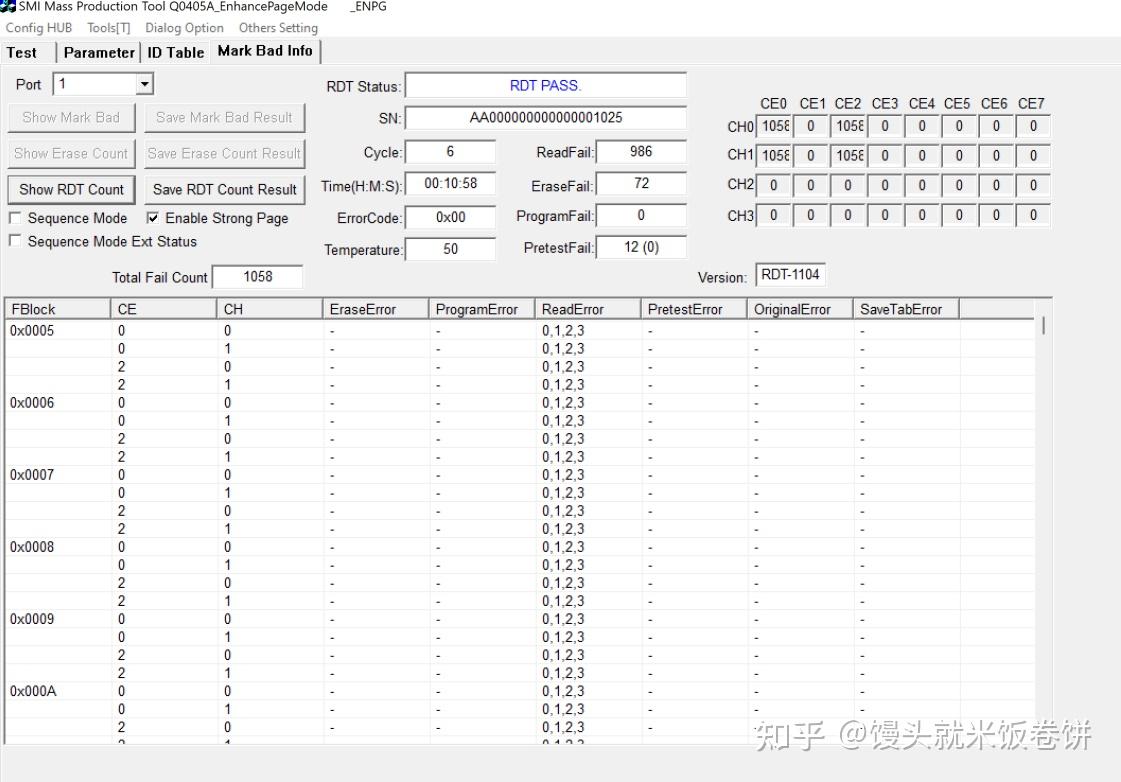Select the 0x0007 block row
Screen dimensions: 1121x782
pos(520,475)
